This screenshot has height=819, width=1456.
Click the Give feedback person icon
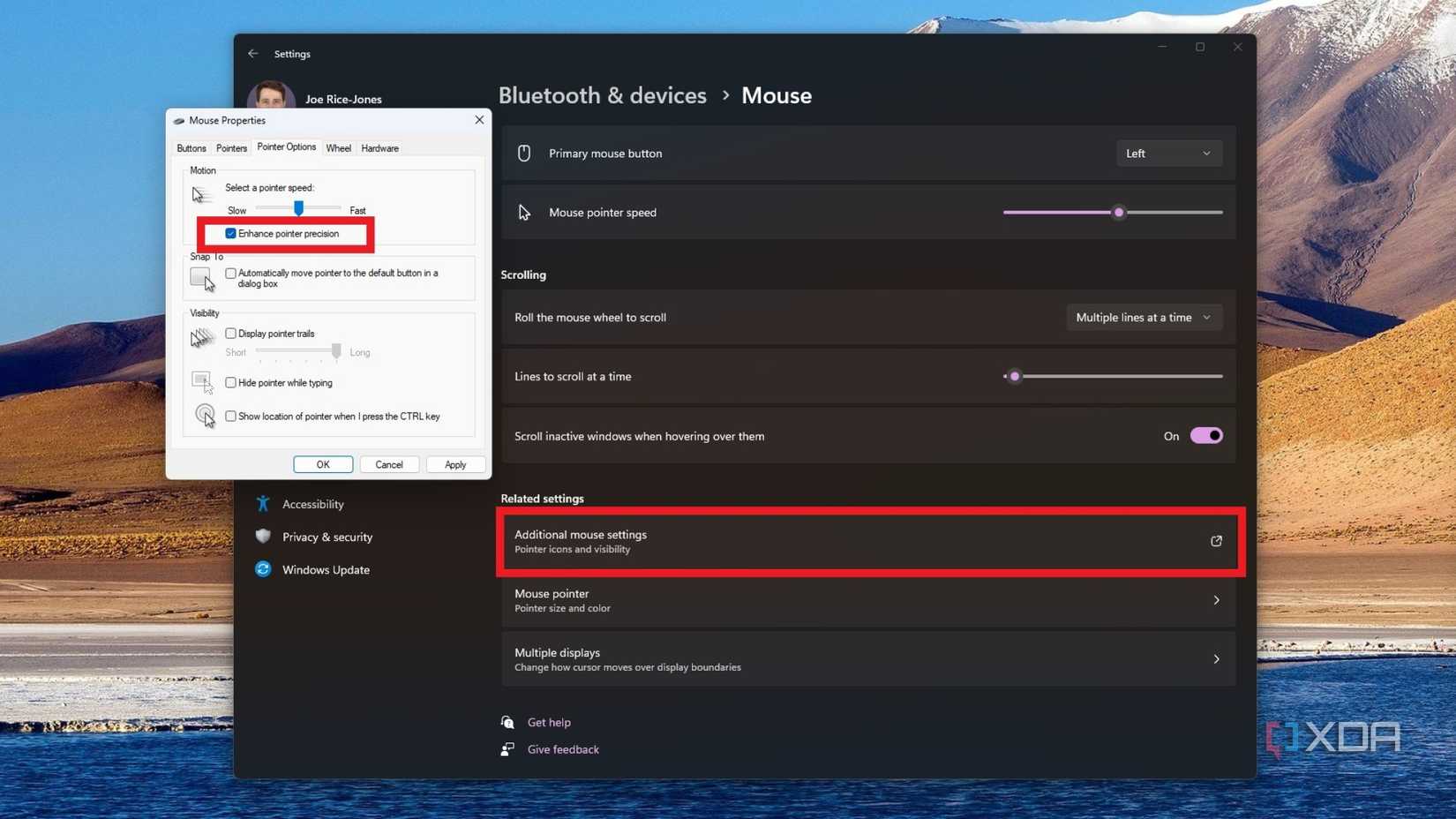[507, 749]
